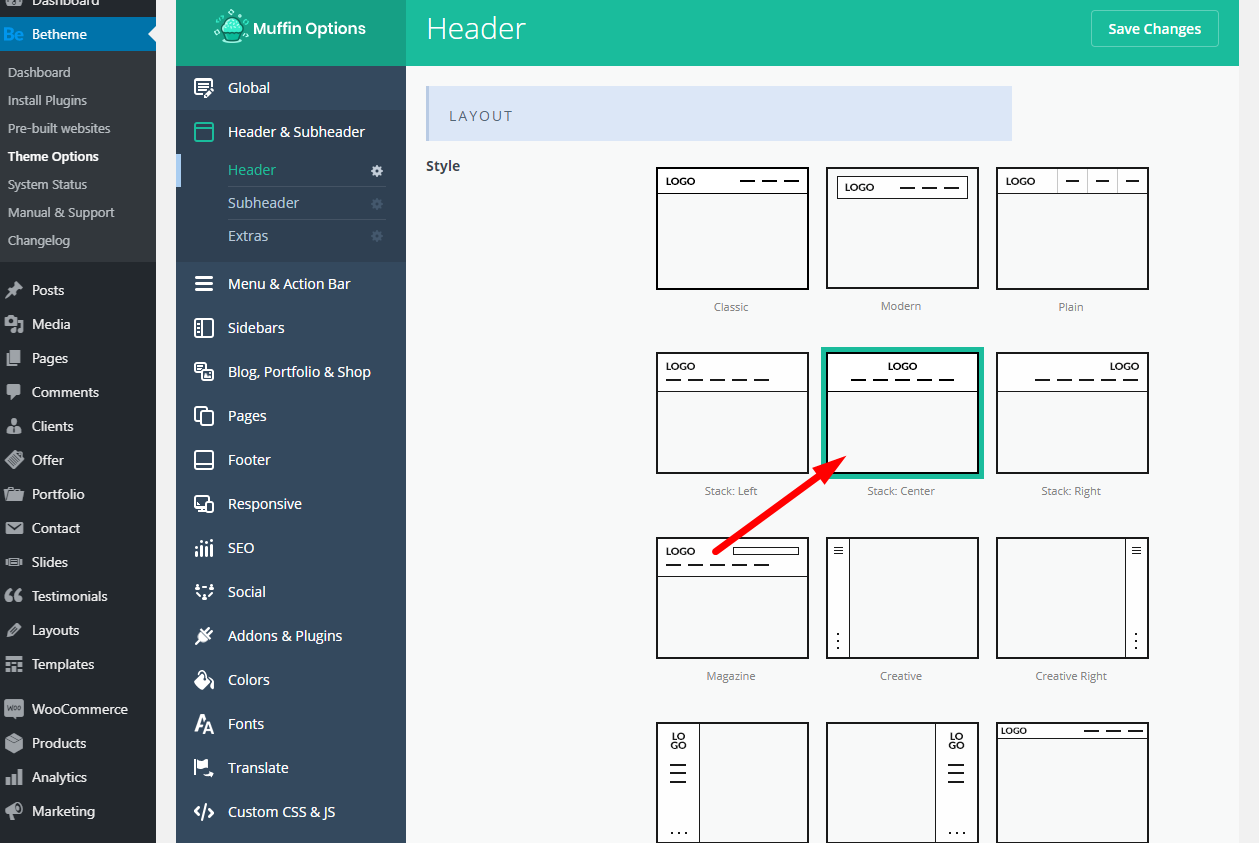Expand the Blog, Portfolio & Shop section
The height and width of the screenshot is (843, 1259).
click(291, 372)
